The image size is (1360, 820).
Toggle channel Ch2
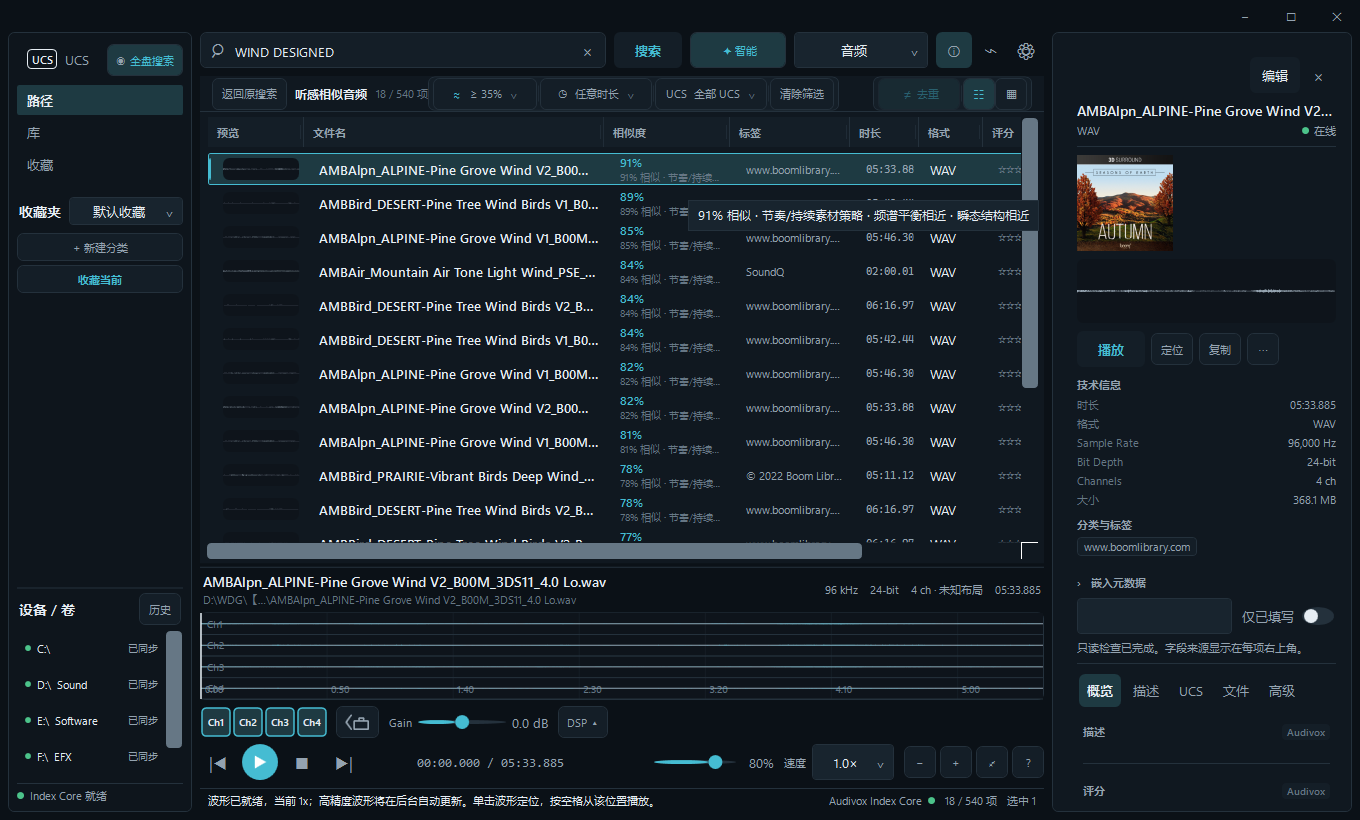(248, 722)
